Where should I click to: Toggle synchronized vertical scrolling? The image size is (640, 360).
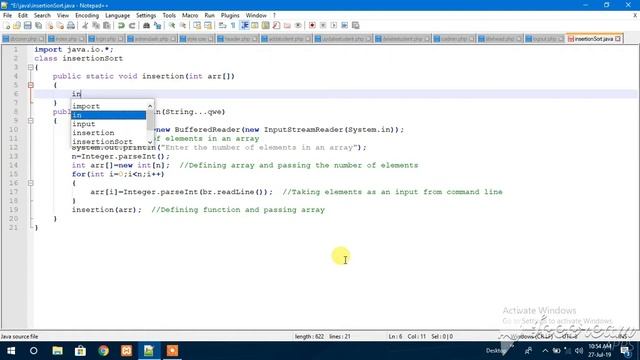point(197,25)
